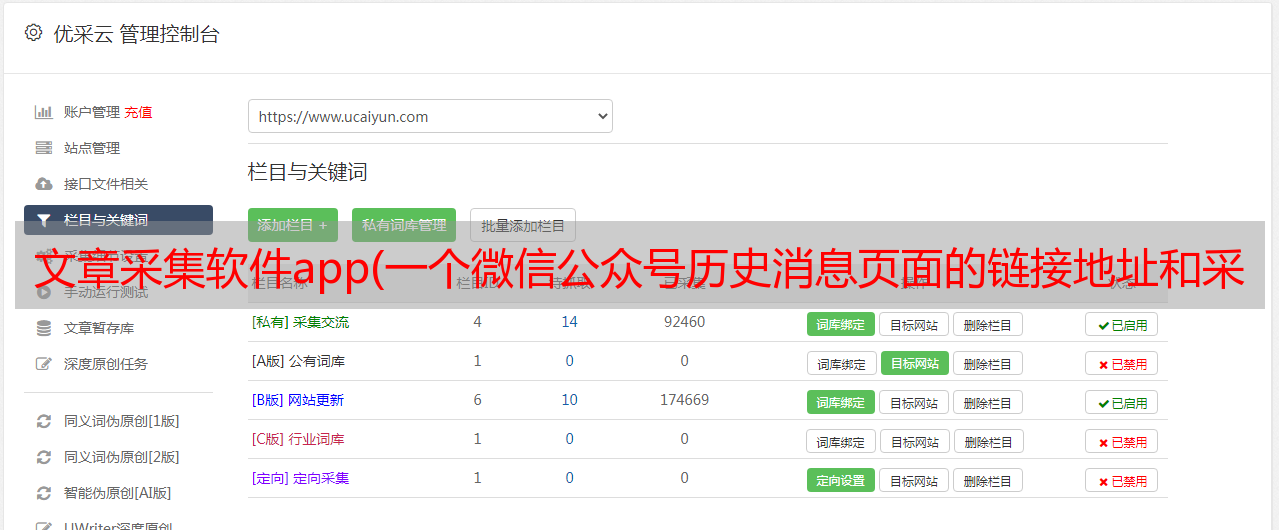Image resolution: width=1279 pixels, height=530 pixels.
Task: Open the site URL dropdown https://www.ucaiyun.com
Action: 430,116
